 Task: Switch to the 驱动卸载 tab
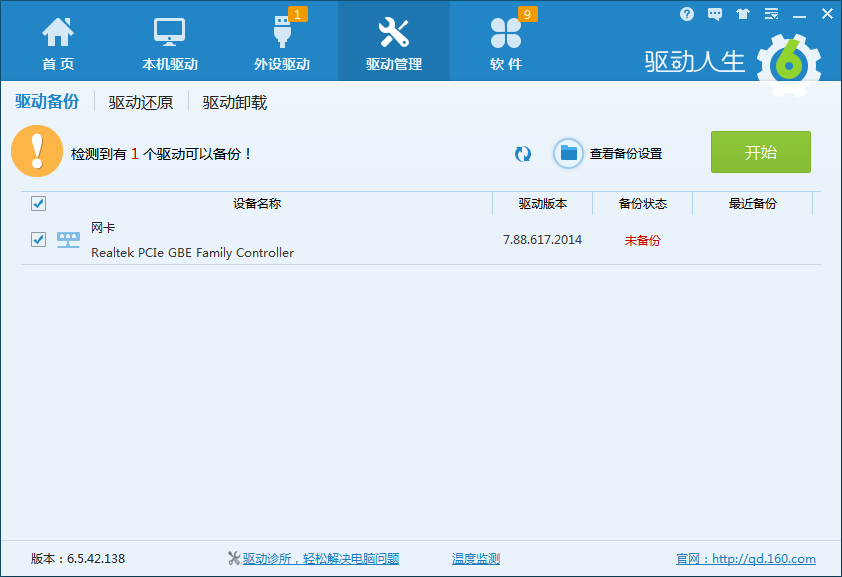point(235,102)
